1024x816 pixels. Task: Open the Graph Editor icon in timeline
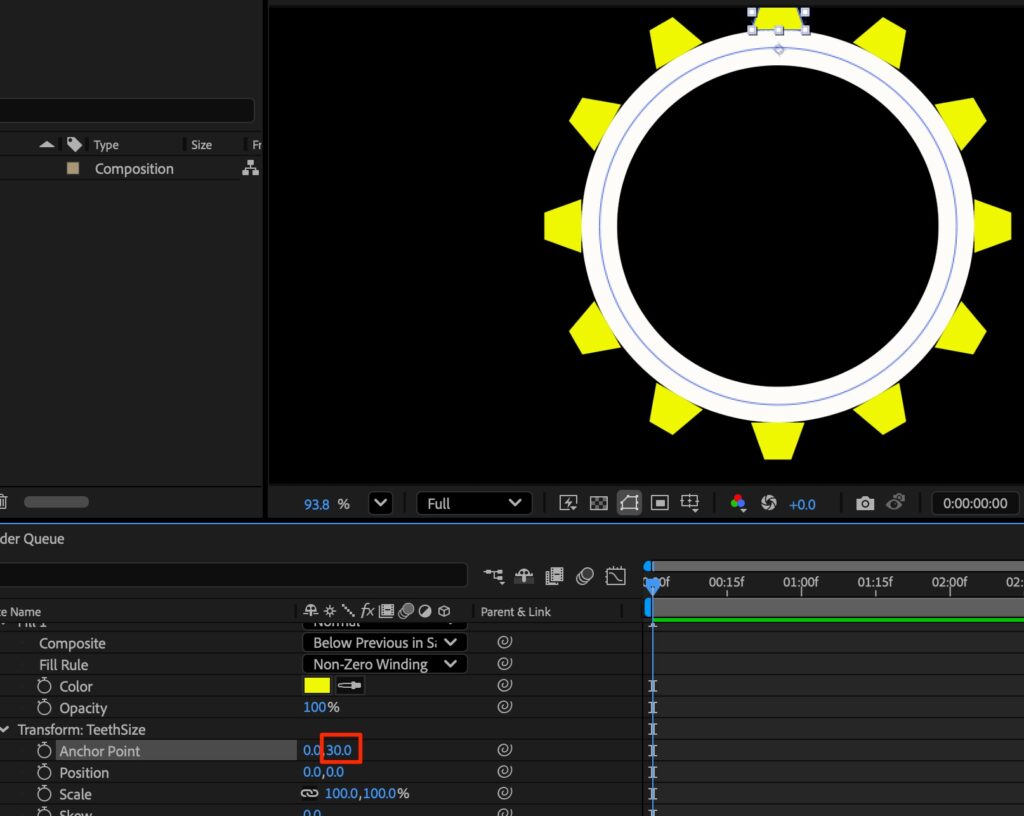point(616,575)
